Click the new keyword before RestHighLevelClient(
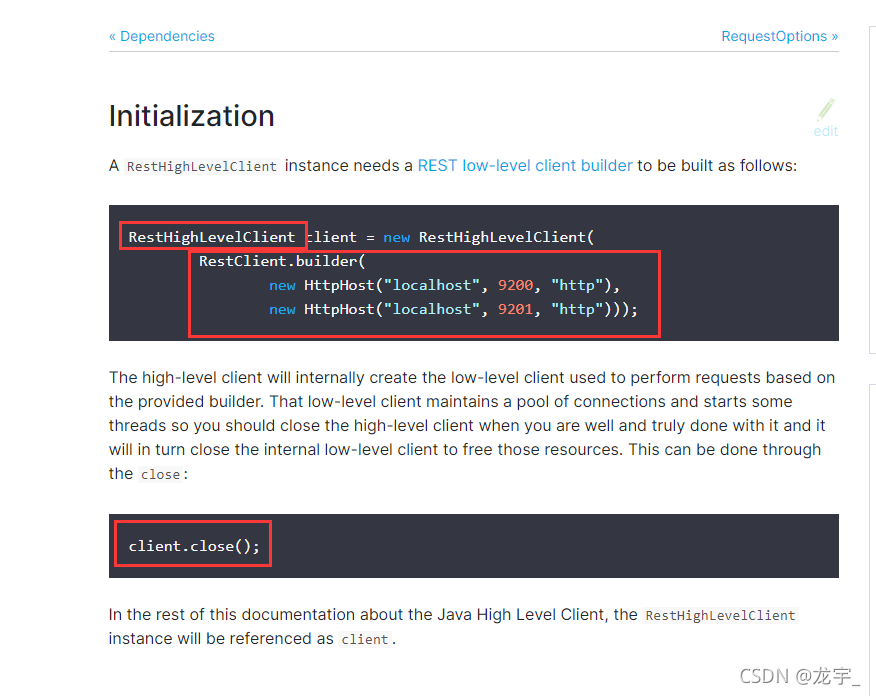The image size is (876, 696). click(397, 237)
